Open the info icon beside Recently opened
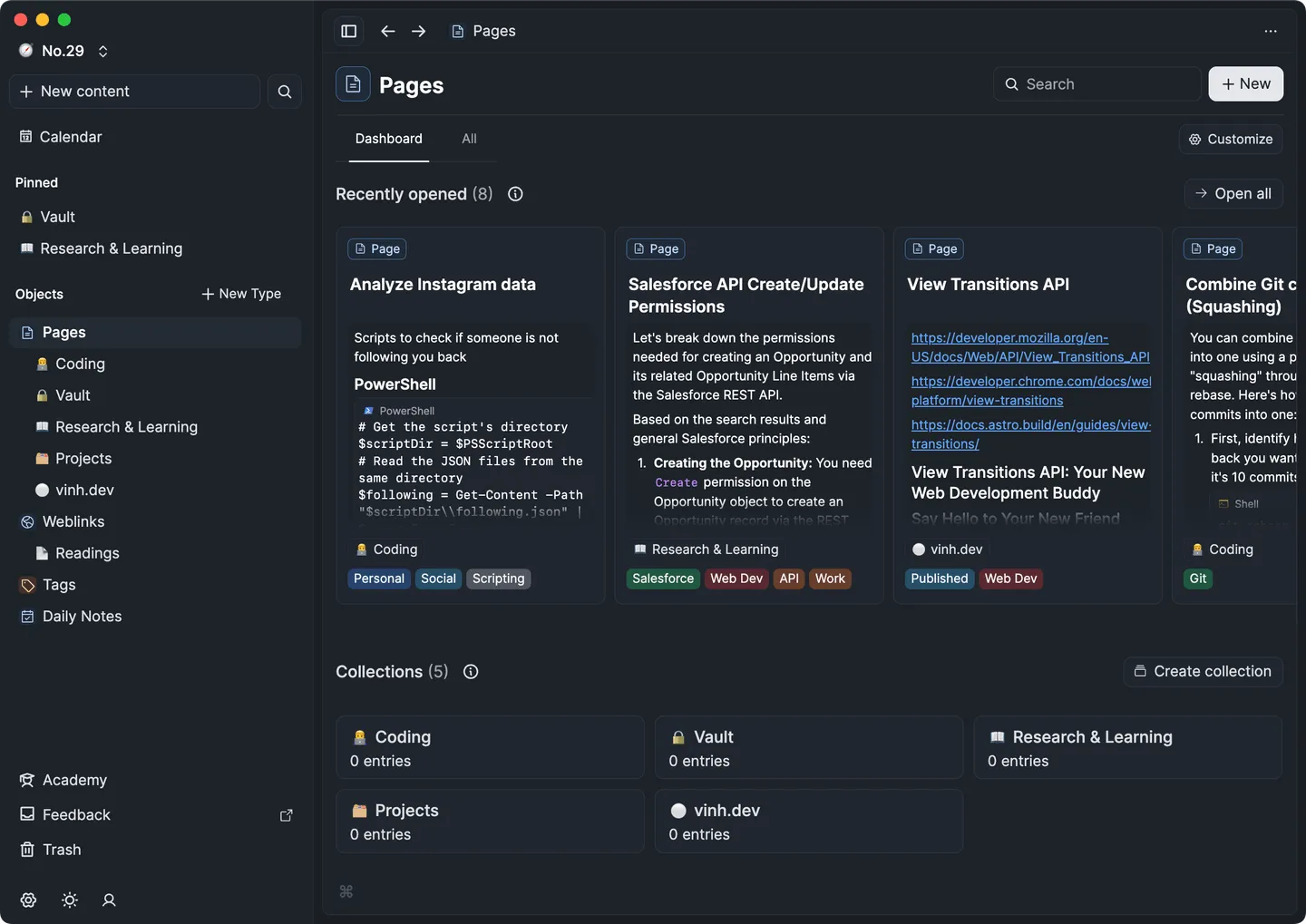 (x=515, y=194)
